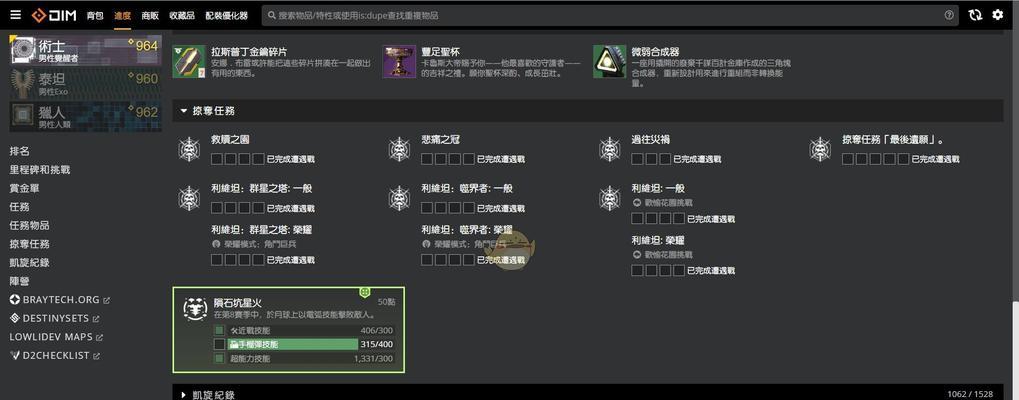The width and height of the screenshot is (1019, 400).
Task: Open 背包 tab in top navigation
Action: [x=95, y=16]
